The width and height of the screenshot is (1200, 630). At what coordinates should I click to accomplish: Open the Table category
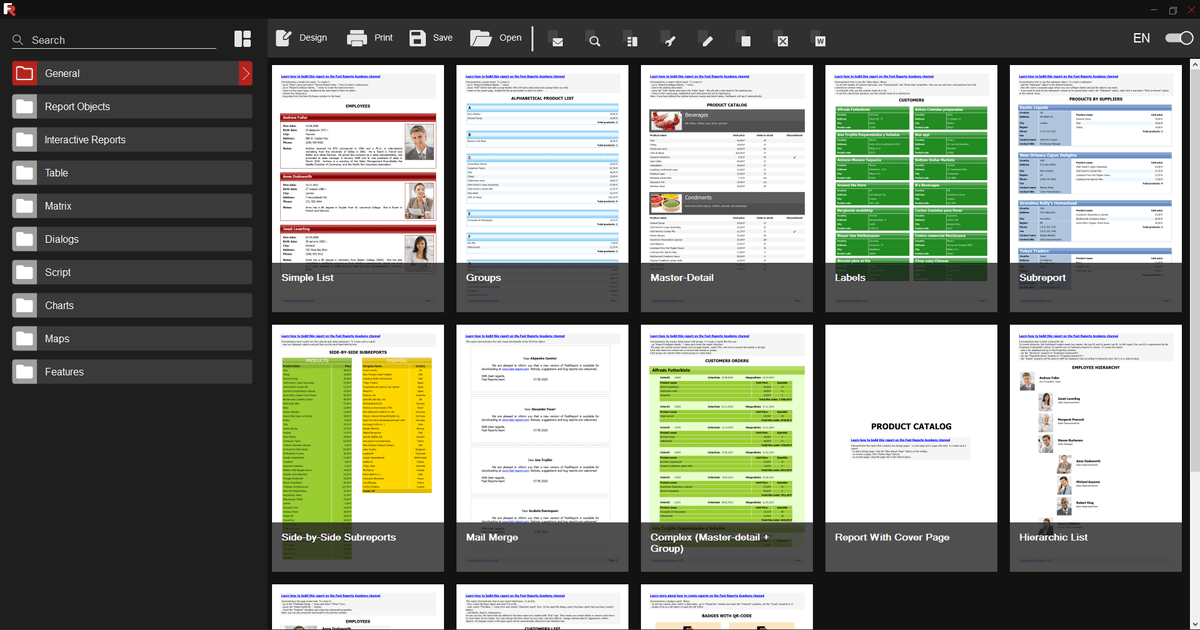[132, 173]
